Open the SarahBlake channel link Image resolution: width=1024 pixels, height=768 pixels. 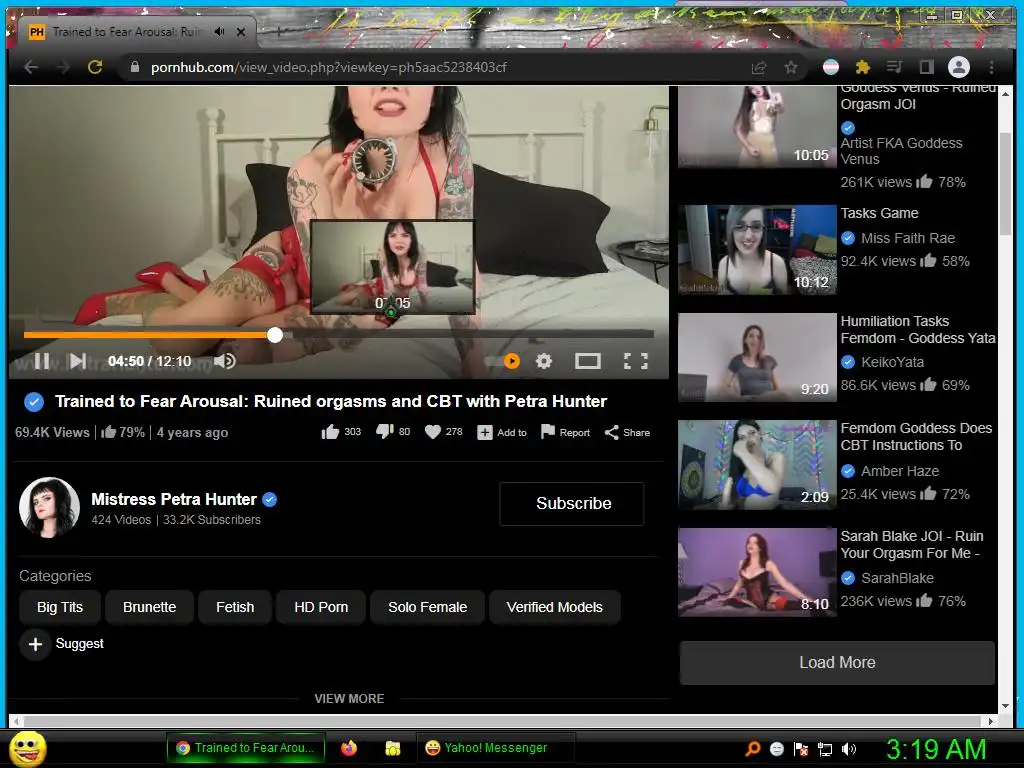[x=897, y=578]
